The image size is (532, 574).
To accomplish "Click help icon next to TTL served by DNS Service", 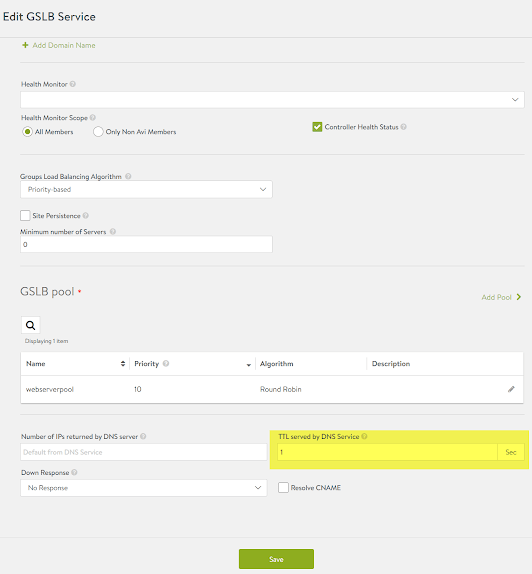I will click(x=364, y=436).
